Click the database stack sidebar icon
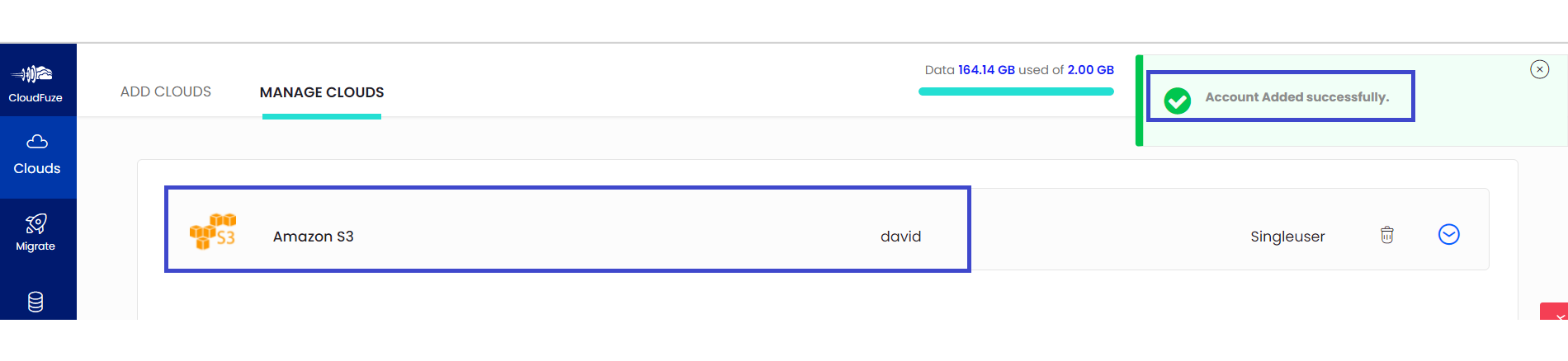Viewport: 1568px width, 361px height. (x=35, y=302)
